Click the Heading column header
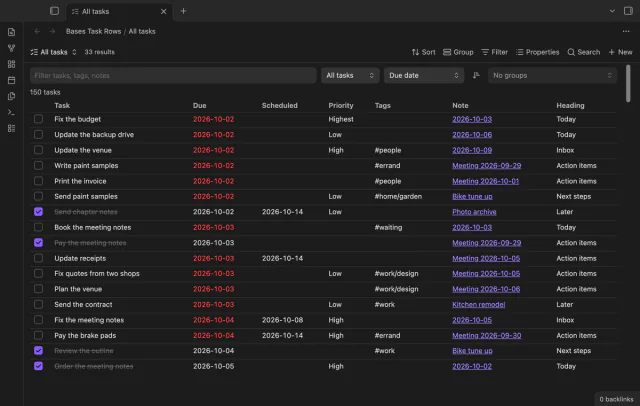This screenshot has width=640, height=406. (570, 105)
